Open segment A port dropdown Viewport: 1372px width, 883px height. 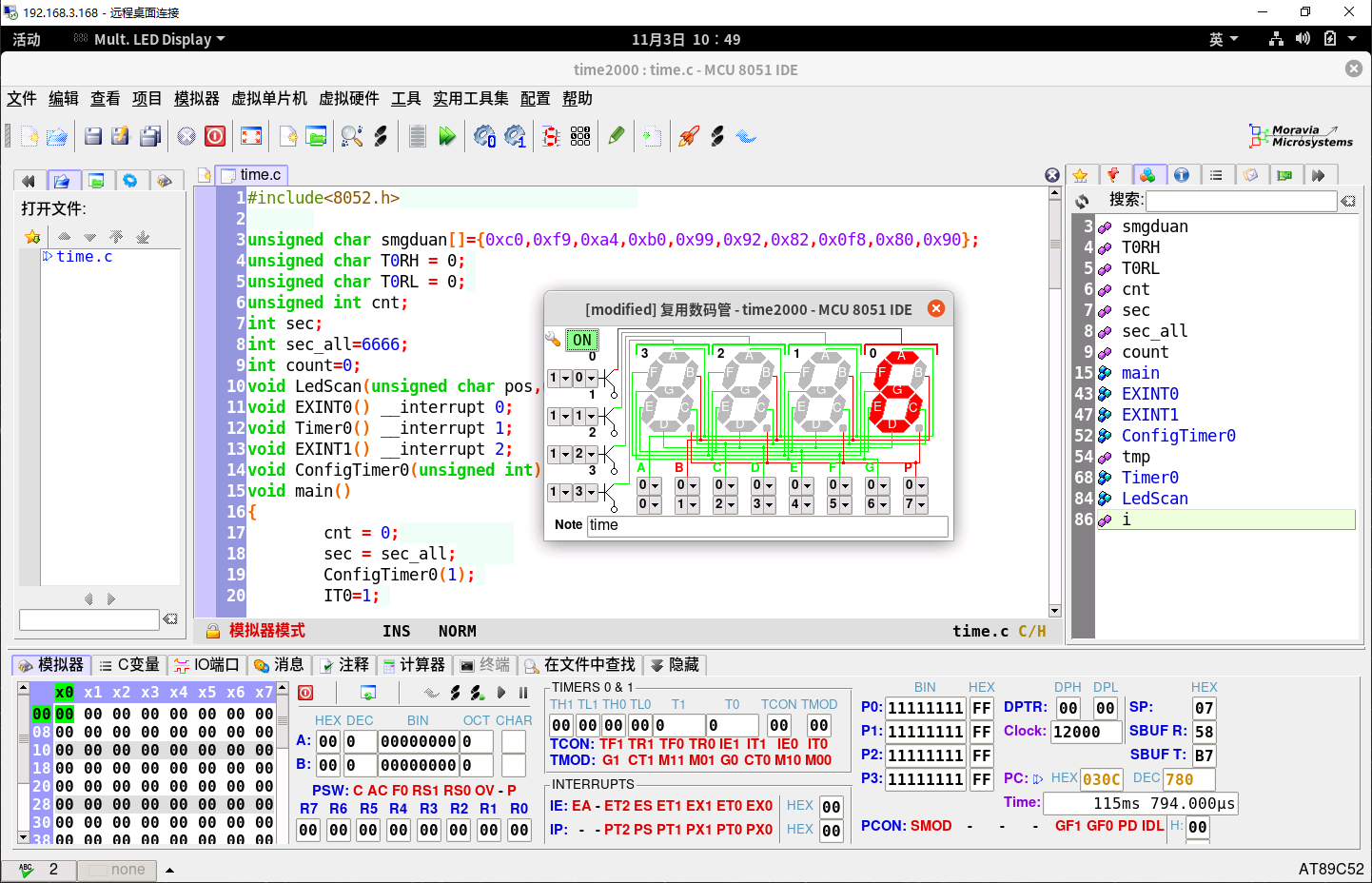[x=649, y=485]
